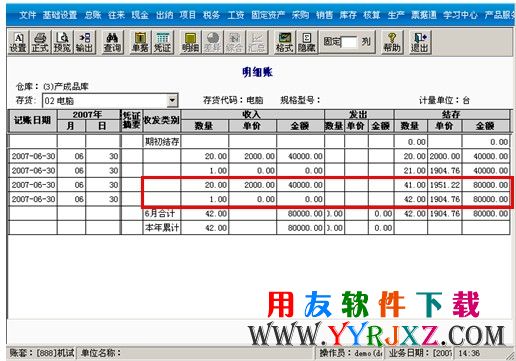Select the 1951.22 unit price cell
The width and height of the screenshot is (516, 361).
[x=445, y=185]
